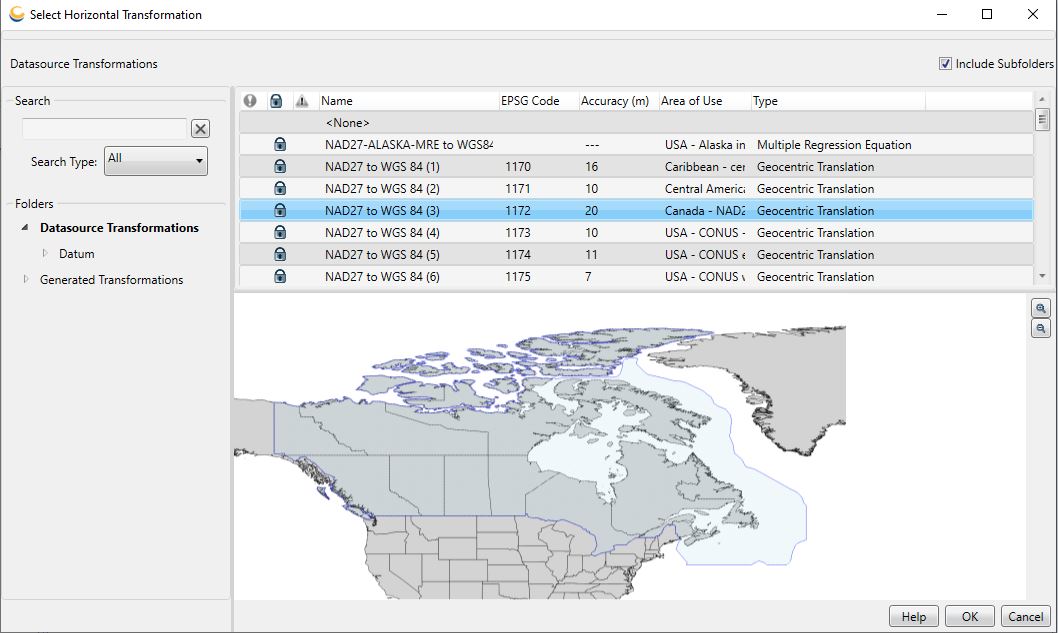Select the NAD27 to WGS 84 (4) row

pyautogui.click(x=636, y=232)
